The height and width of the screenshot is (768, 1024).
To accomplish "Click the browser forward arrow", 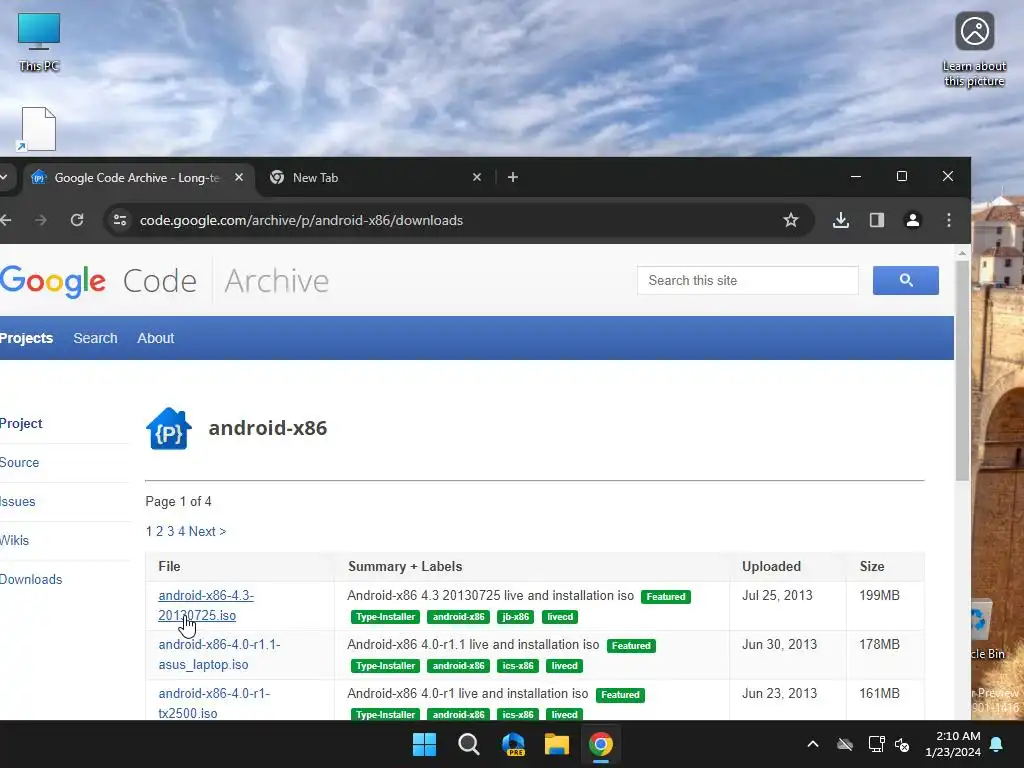I will [40, 220].
